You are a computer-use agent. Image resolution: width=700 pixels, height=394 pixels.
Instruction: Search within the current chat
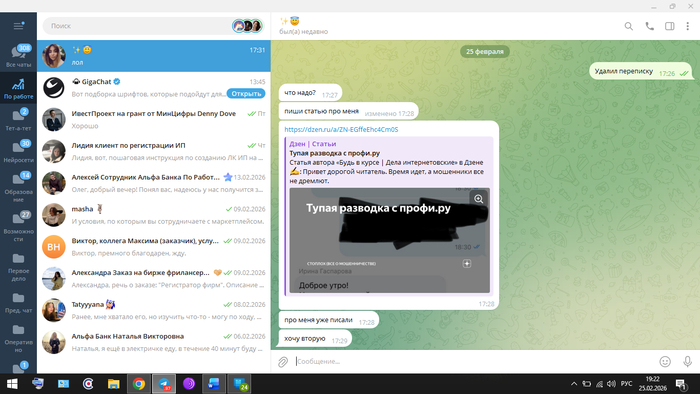[x=629, y=26]
